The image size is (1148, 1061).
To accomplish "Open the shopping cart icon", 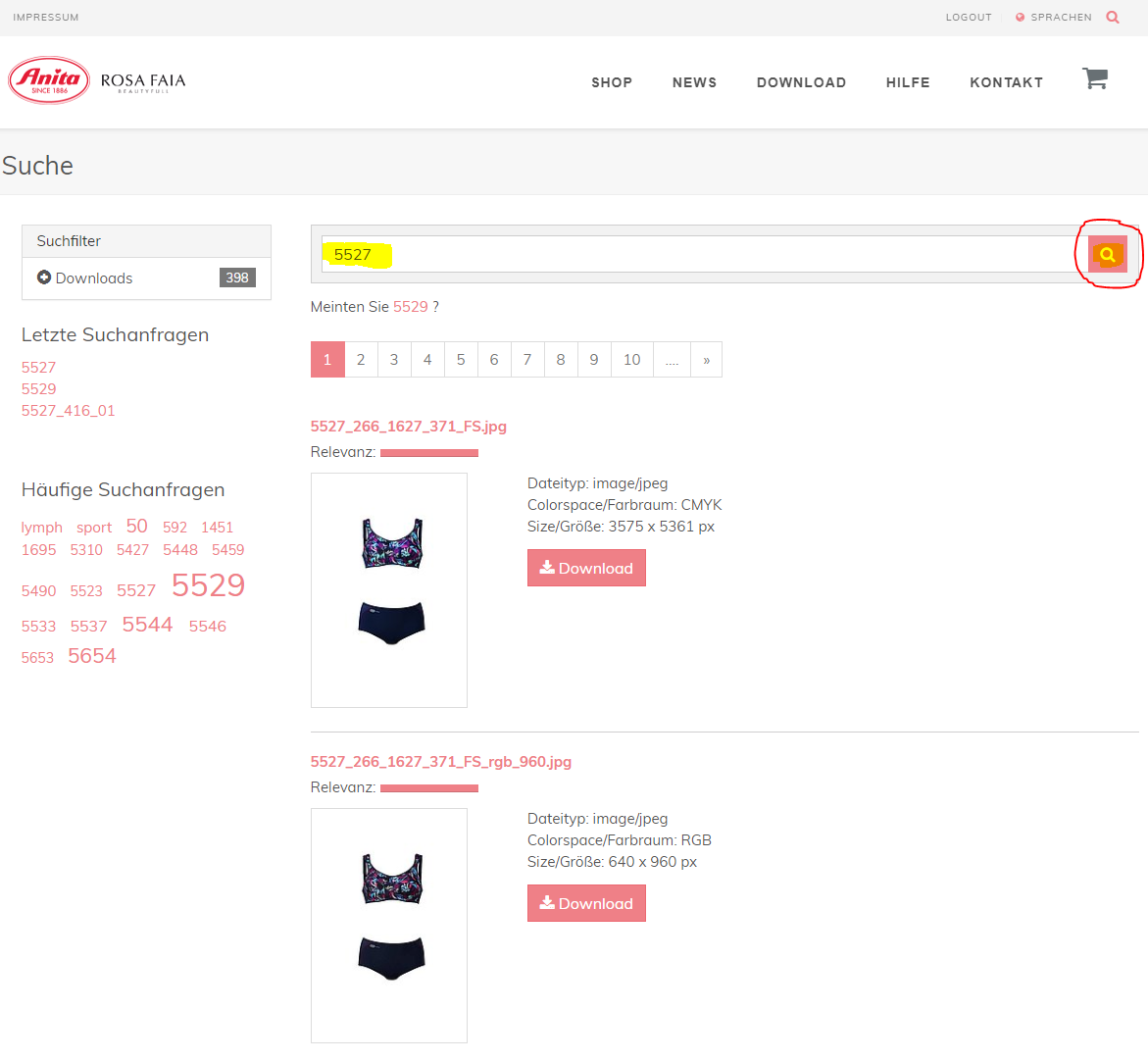I will [1094, 79].
